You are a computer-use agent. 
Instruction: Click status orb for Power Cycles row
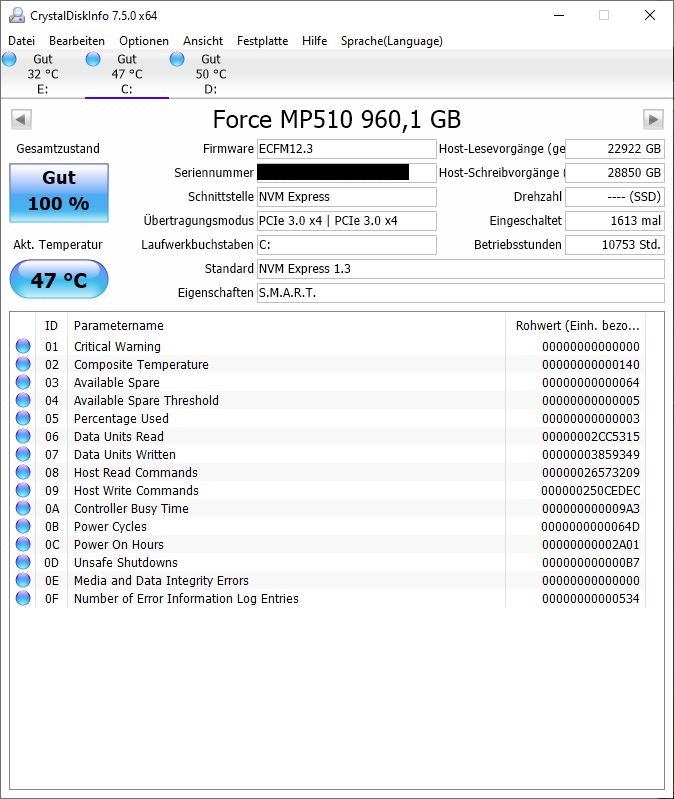tap(23, 526)
